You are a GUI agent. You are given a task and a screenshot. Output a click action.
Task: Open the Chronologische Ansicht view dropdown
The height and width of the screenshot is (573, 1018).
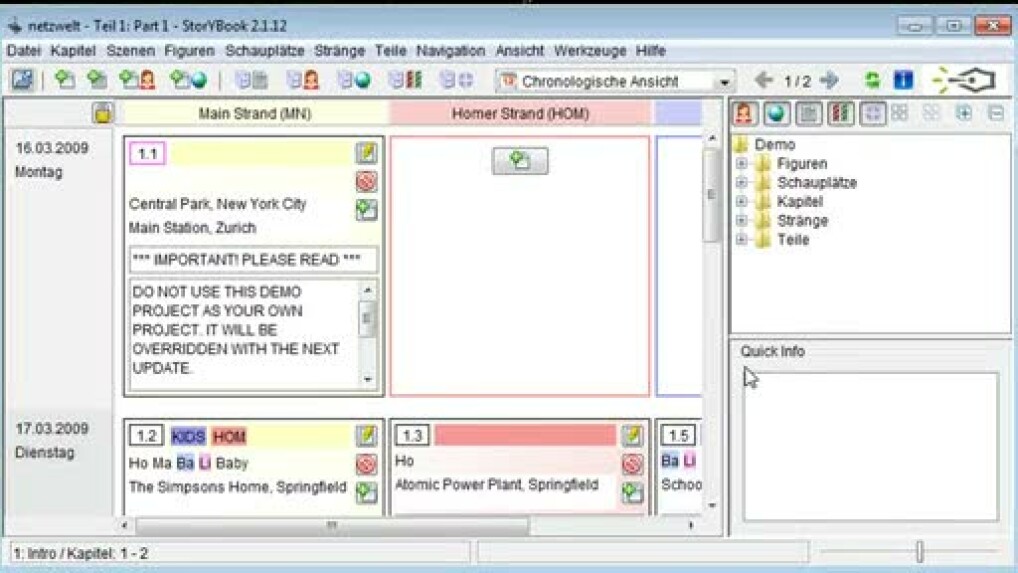(724, 81)
